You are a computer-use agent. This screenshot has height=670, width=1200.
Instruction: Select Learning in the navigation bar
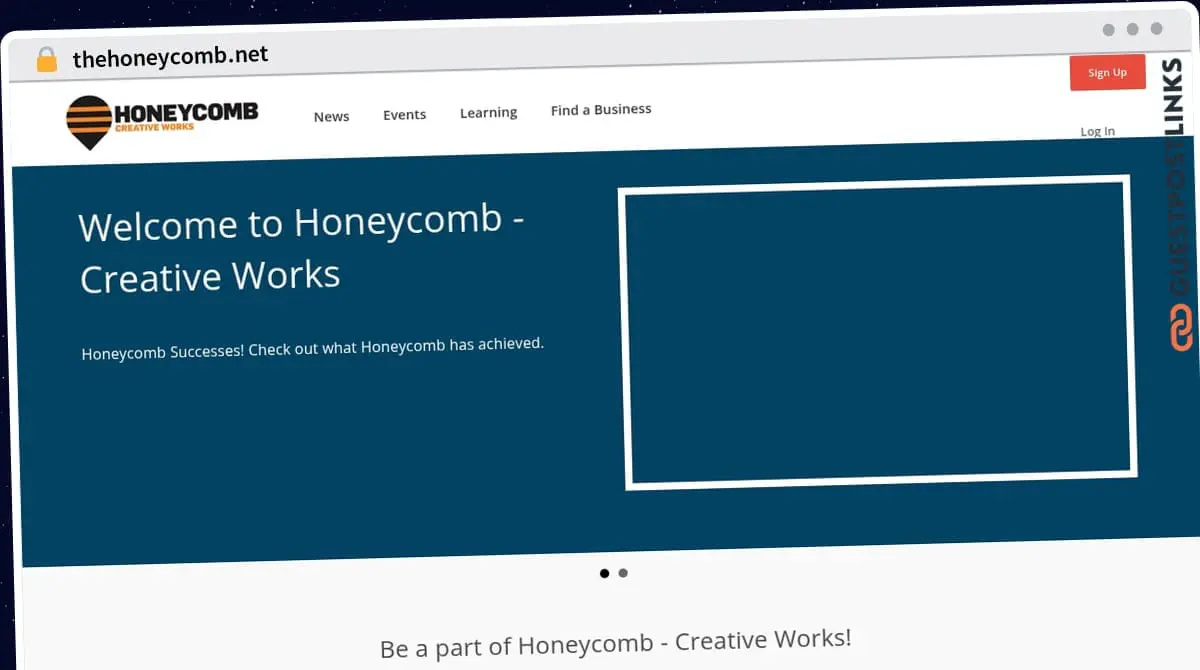[488, 112]
